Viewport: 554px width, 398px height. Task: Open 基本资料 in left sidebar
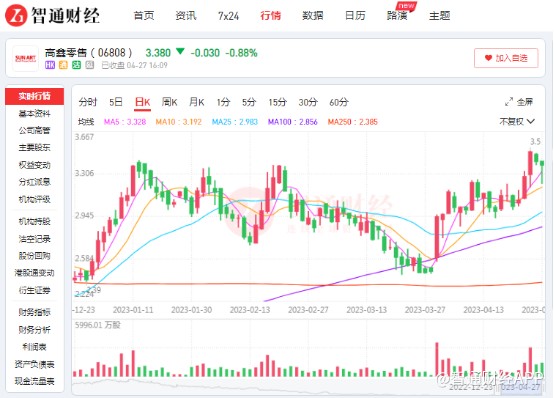click(x=35, y=113)
